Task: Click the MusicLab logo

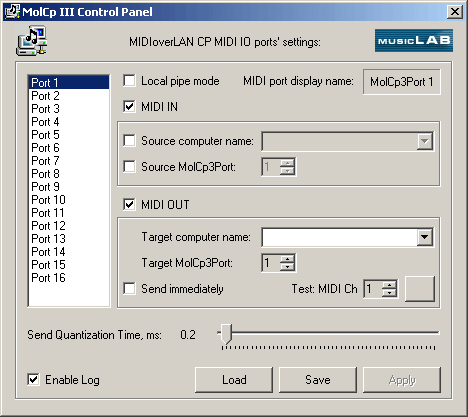Action: (x=414, y=40)
